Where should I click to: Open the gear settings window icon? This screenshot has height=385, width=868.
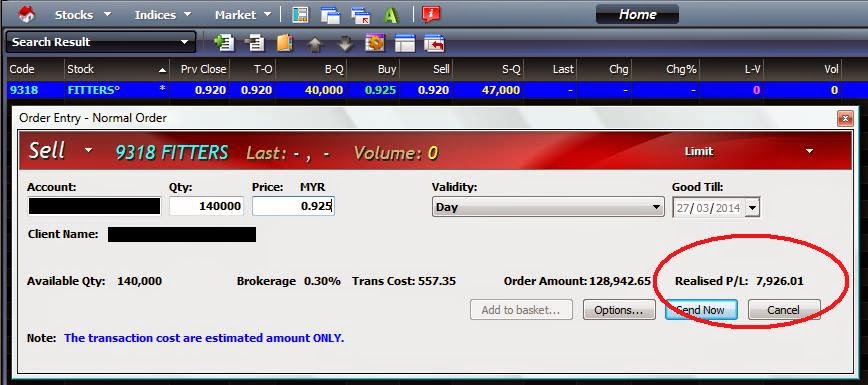pos(375,43)
